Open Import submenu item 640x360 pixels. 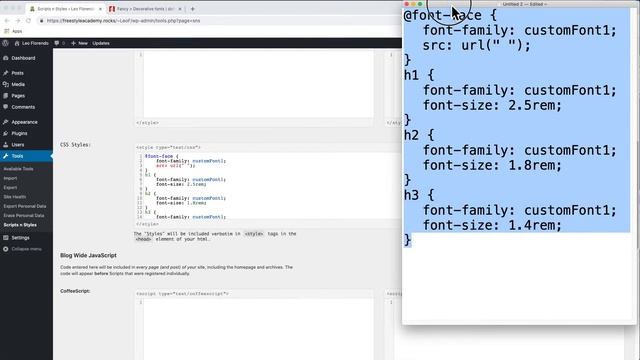pyautogui.click(x=10, y=178)
